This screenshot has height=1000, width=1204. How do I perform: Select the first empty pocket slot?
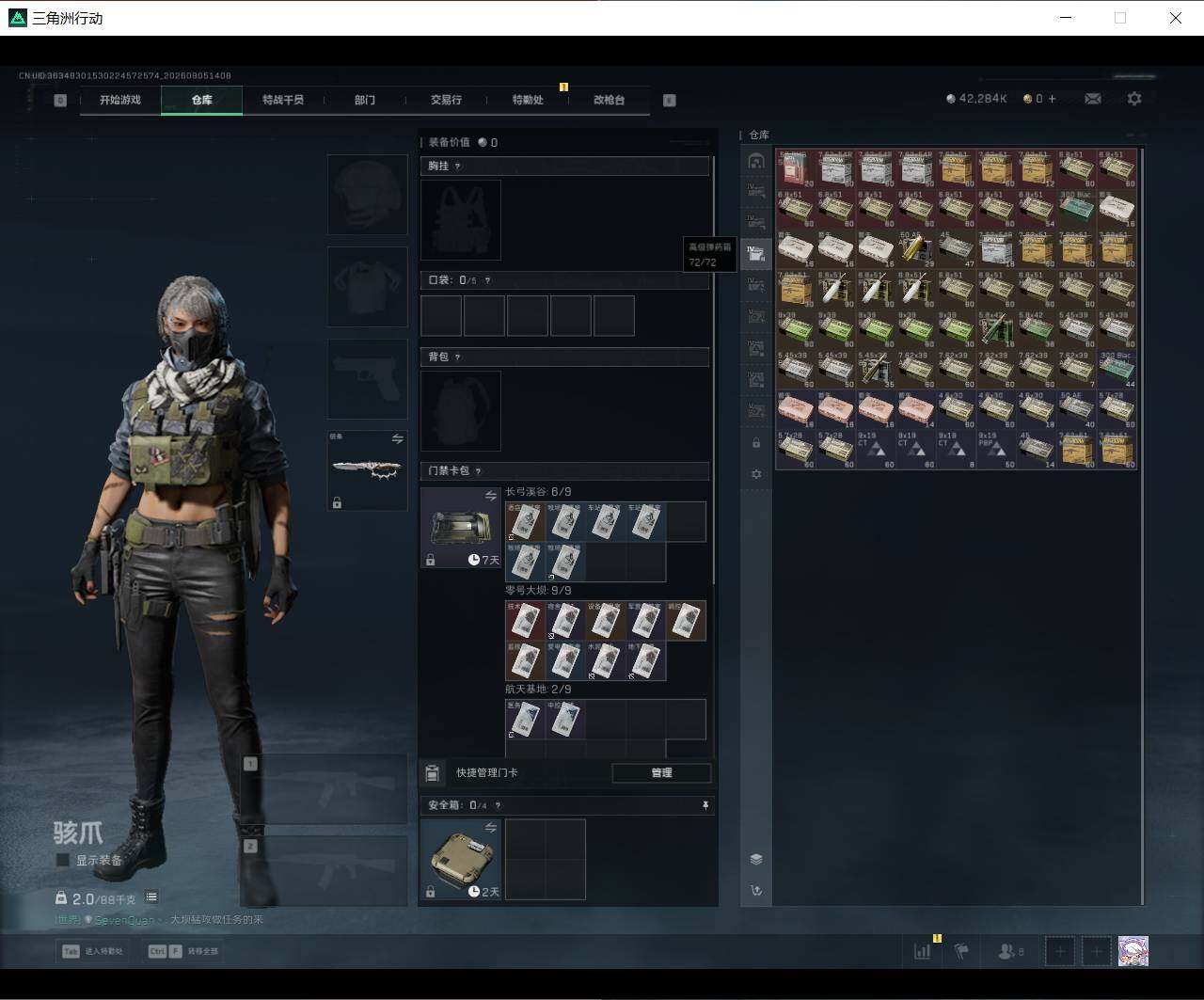(441, 315)
